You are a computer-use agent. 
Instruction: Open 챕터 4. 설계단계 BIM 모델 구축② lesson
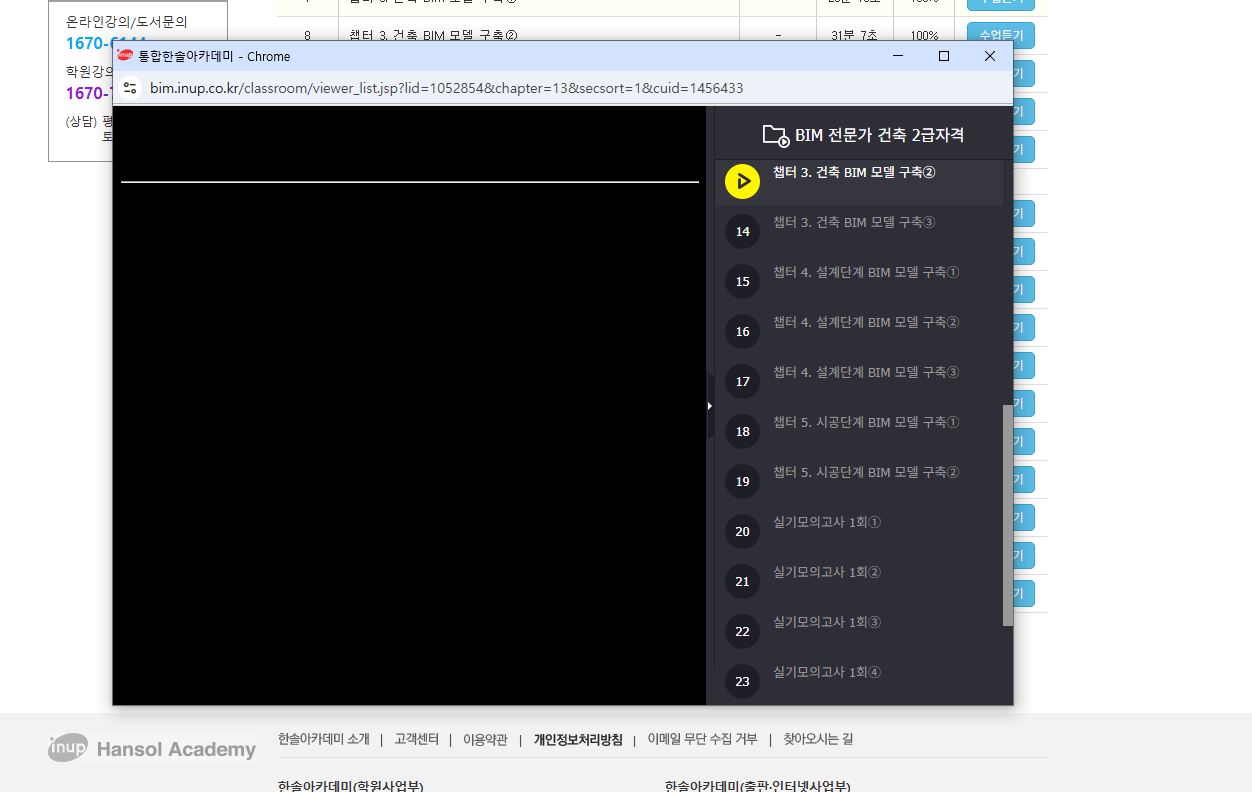(866, 322)
